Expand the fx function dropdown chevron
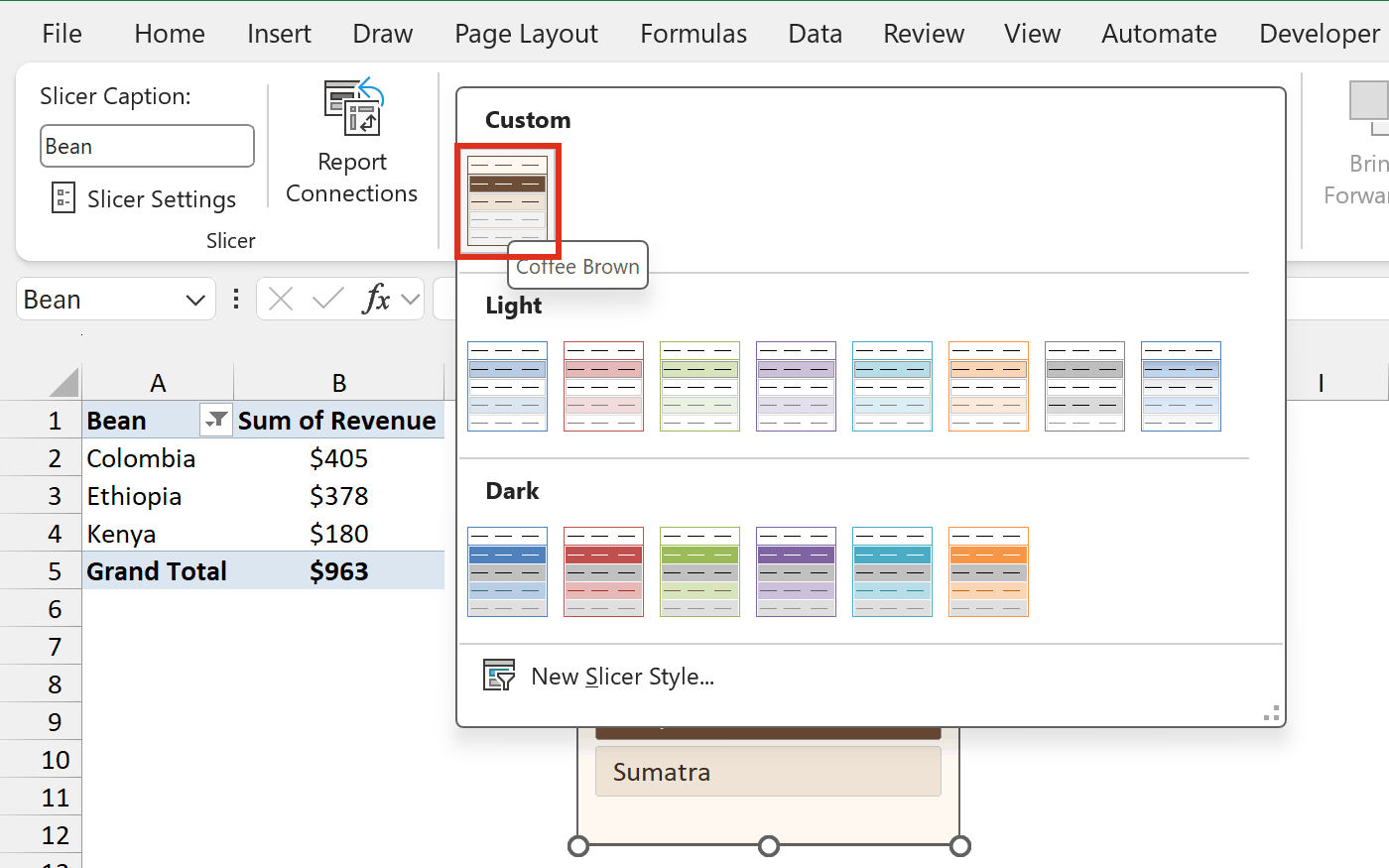Viewport: 1389px width, 868px height. pos(412,299)
